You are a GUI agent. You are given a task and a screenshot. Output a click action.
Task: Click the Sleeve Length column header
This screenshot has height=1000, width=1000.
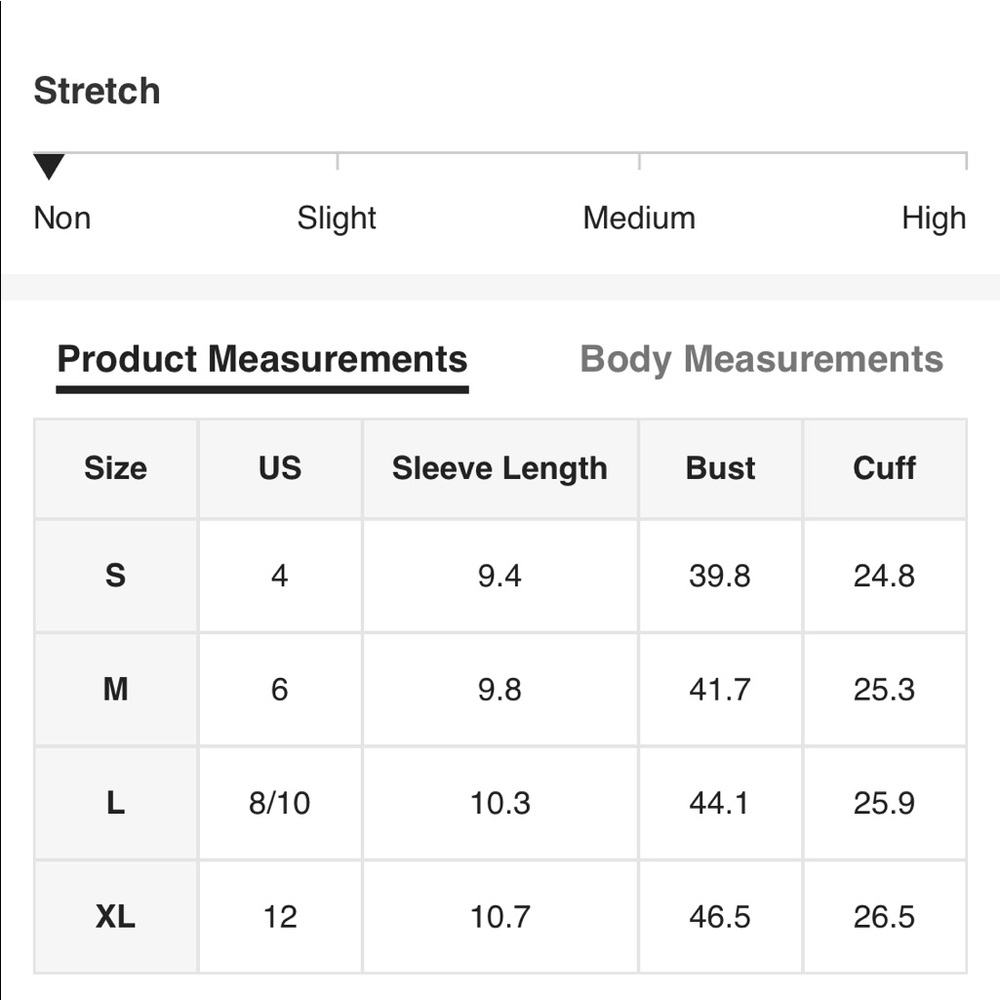[500, 469]
